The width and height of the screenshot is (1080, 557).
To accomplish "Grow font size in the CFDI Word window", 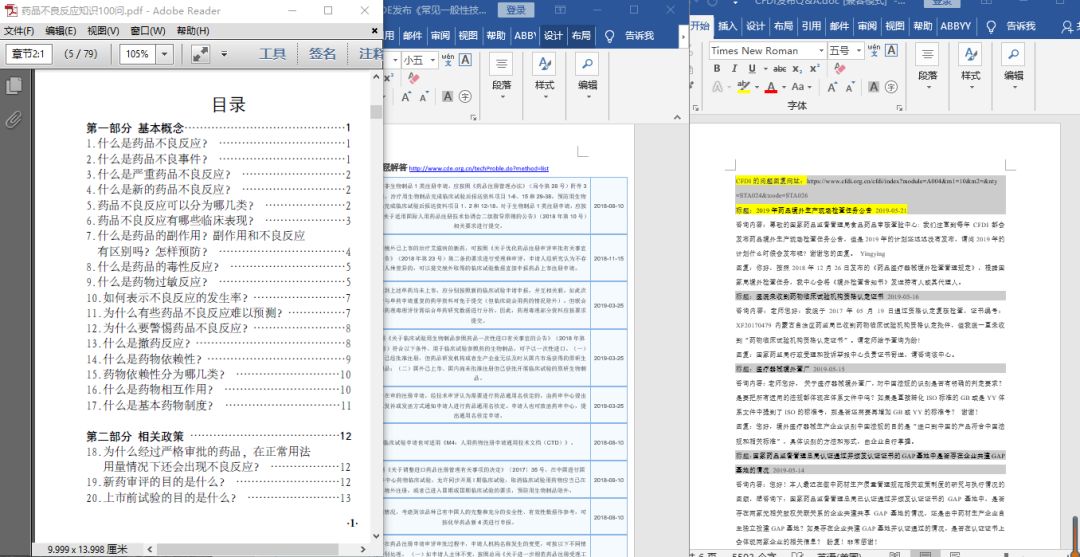I will (x=833, y=87).
